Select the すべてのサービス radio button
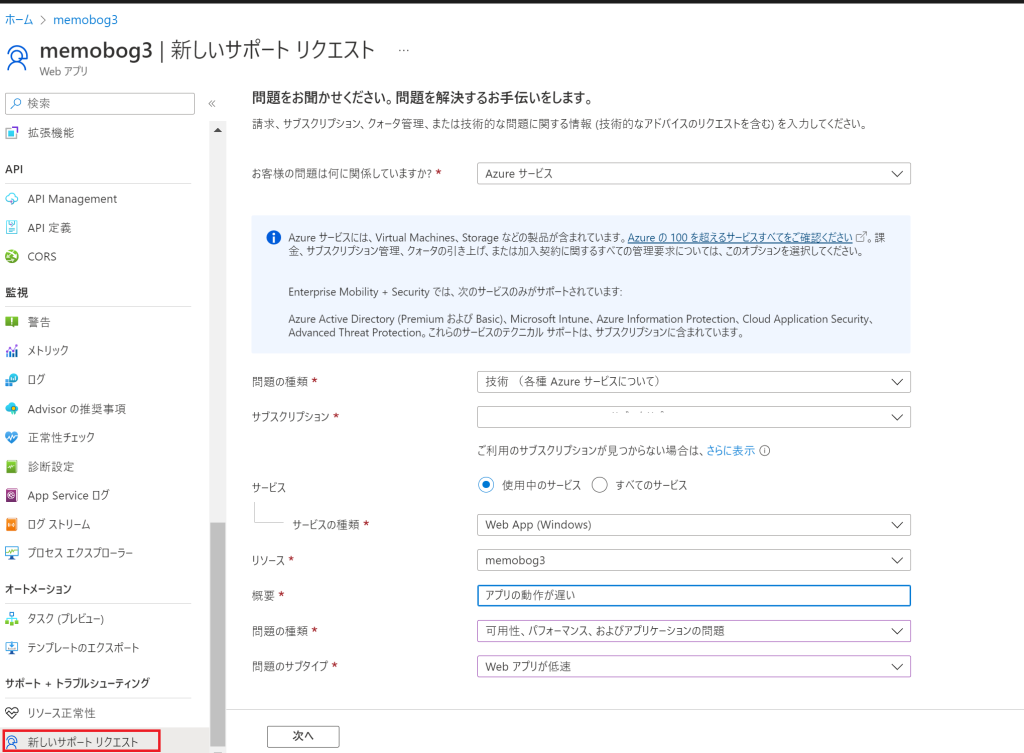Image resolution: width=1024 pixels, height=753 pixels. coord(600,485)
